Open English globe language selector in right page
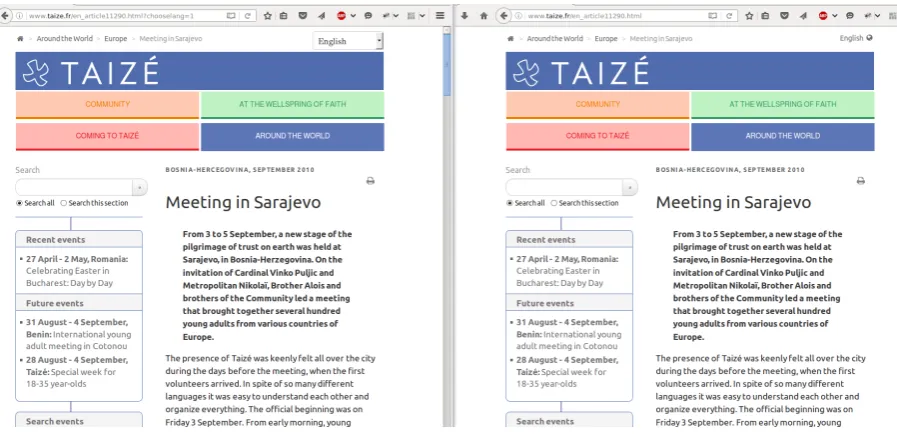Screen dimensions: 897x434 856,38
